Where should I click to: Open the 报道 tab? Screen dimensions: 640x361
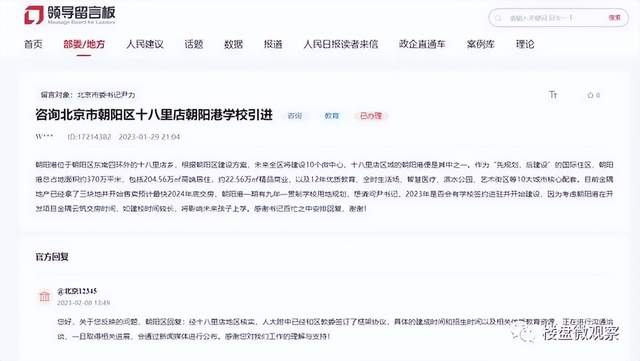pos(273,44)
